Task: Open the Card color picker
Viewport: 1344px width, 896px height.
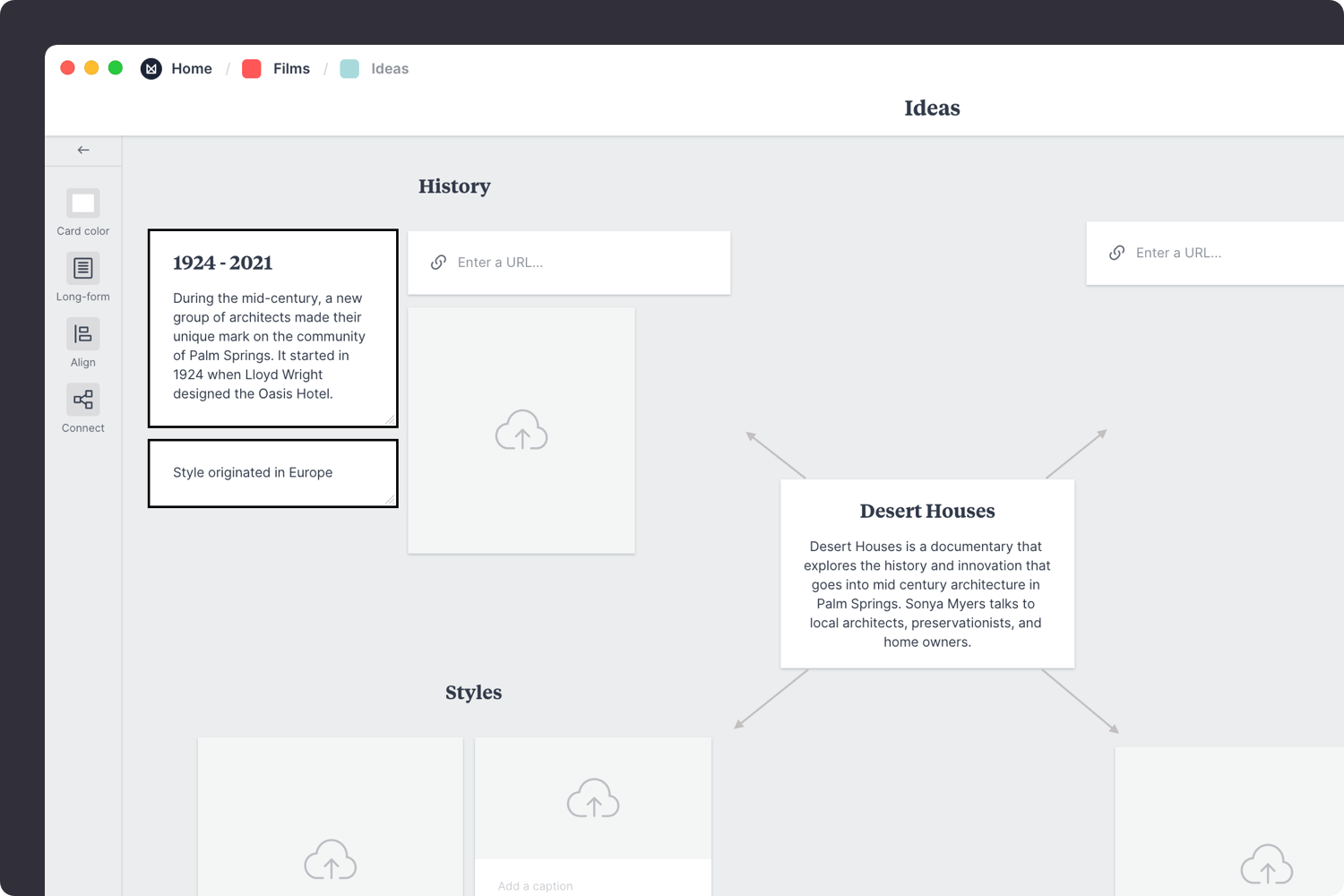Action: click(82, 203)
